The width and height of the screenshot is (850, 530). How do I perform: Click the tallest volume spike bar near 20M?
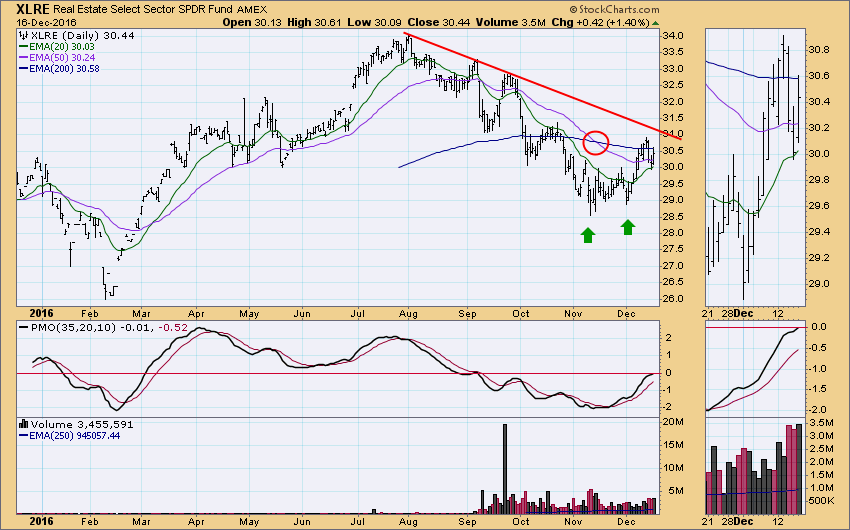point(505,469)
